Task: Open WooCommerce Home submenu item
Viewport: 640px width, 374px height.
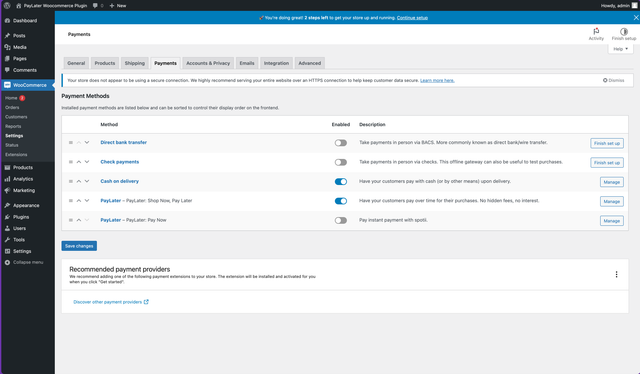Action: (11, 98)
